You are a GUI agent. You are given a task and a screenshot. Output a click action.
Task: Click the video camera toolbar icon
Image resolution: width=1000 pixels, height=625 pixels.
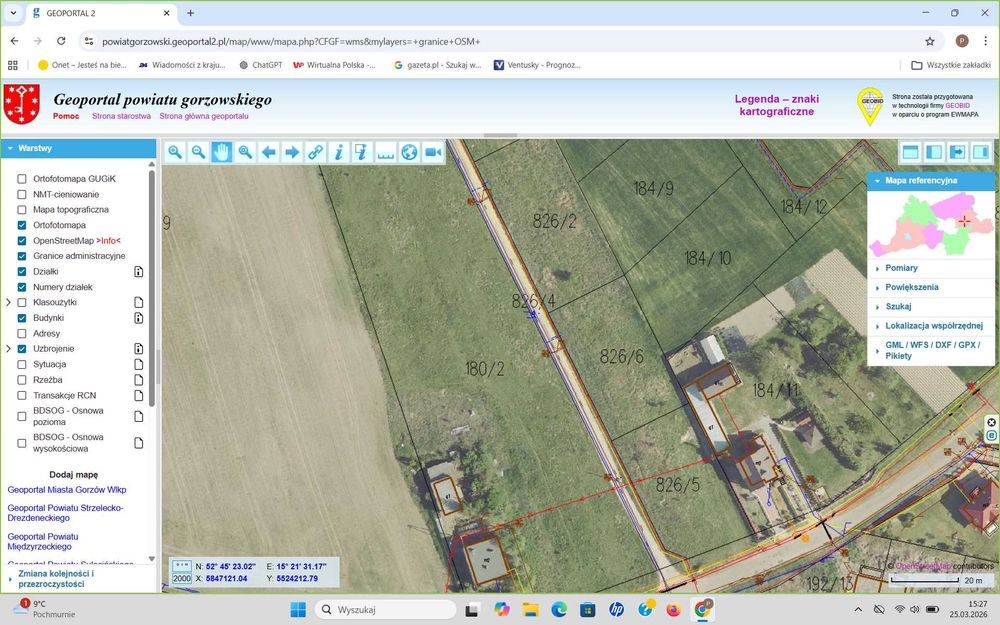433,152
